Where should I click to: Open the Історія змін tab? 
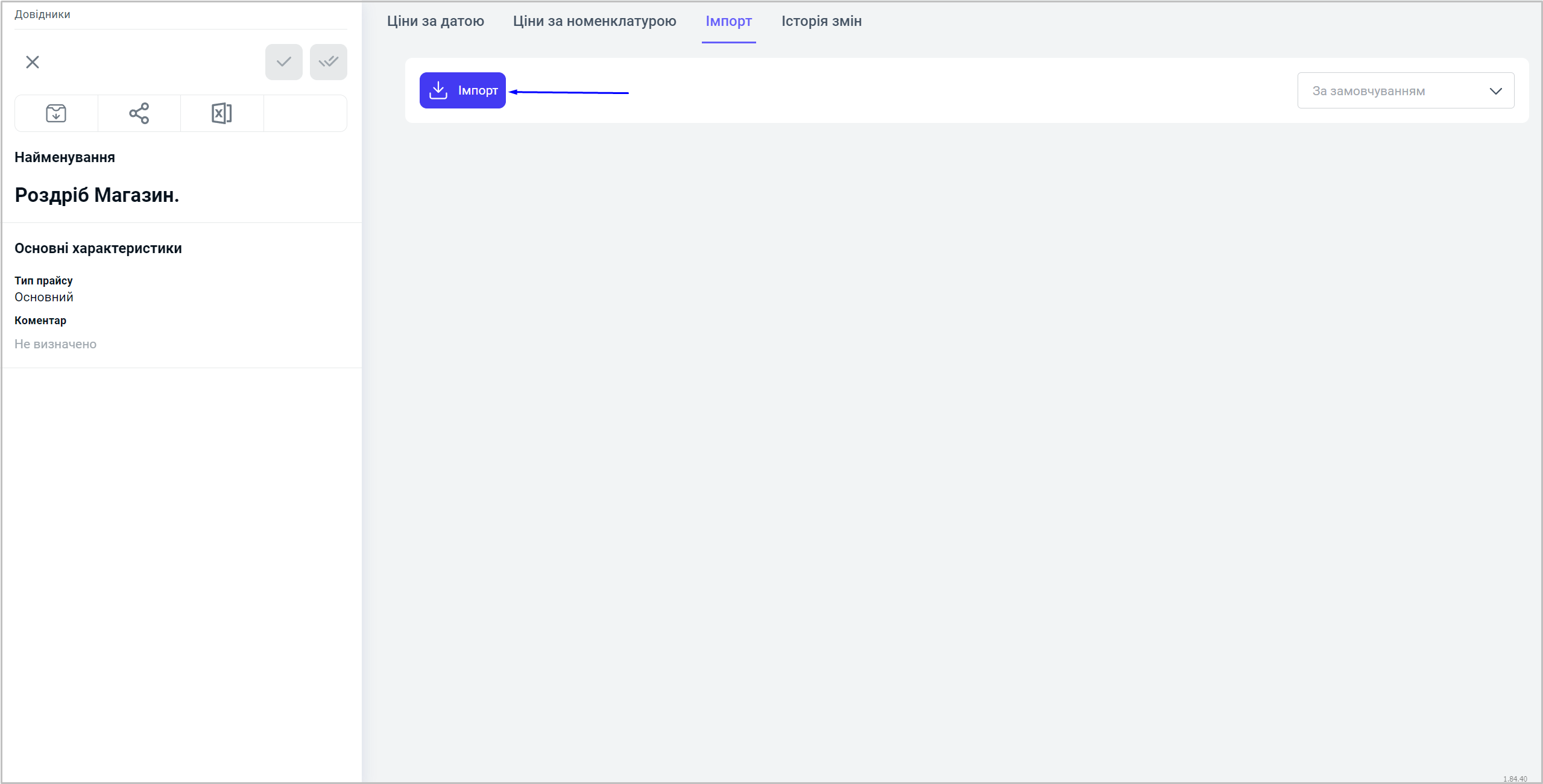pos(821,21)
